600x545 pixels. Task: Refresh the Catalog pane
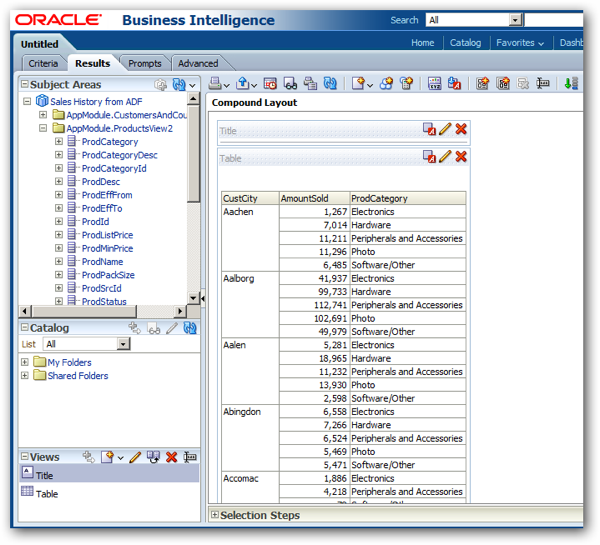[x=190, y=328]
